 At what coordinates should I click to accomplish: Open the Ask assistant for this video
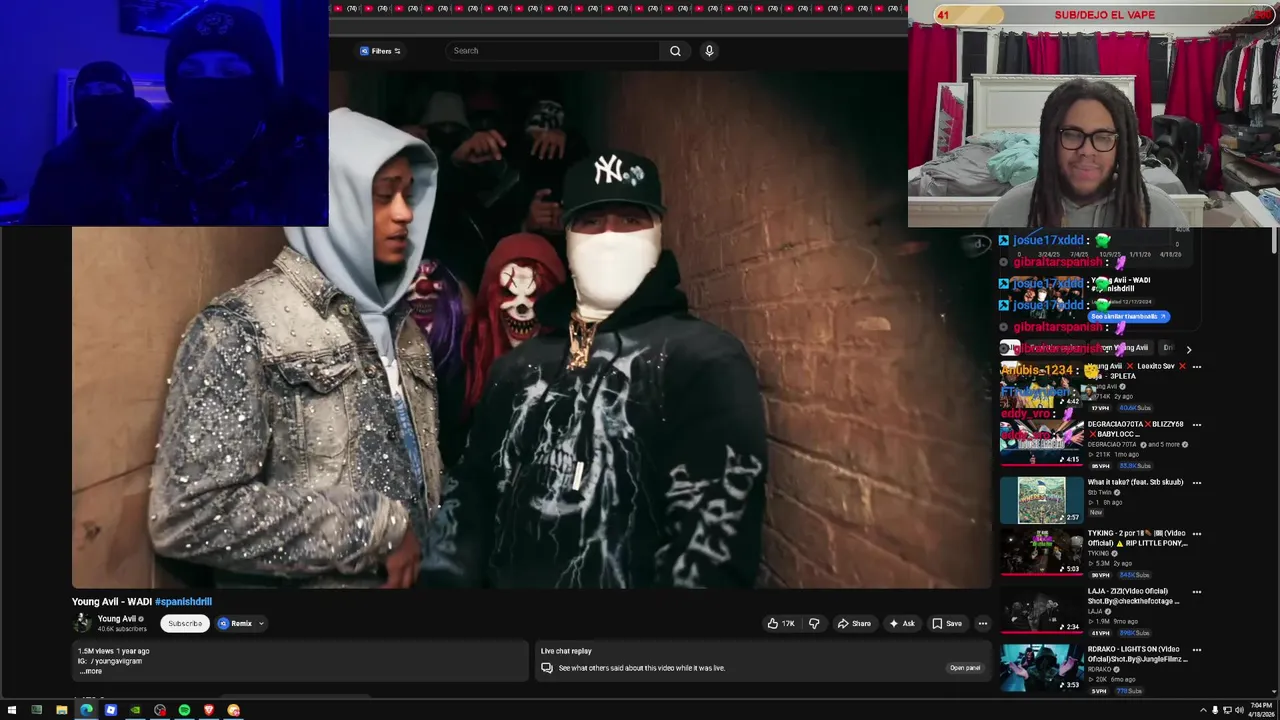(x=901, y=624)
